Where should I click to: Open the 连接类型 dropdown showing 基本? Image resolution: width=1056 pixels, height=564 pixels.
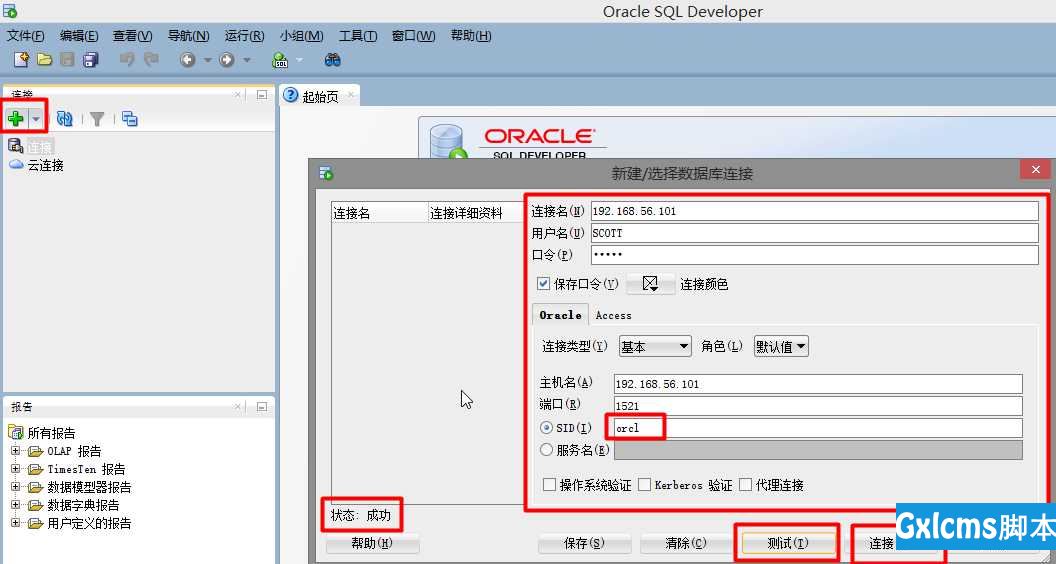(655, 346)
